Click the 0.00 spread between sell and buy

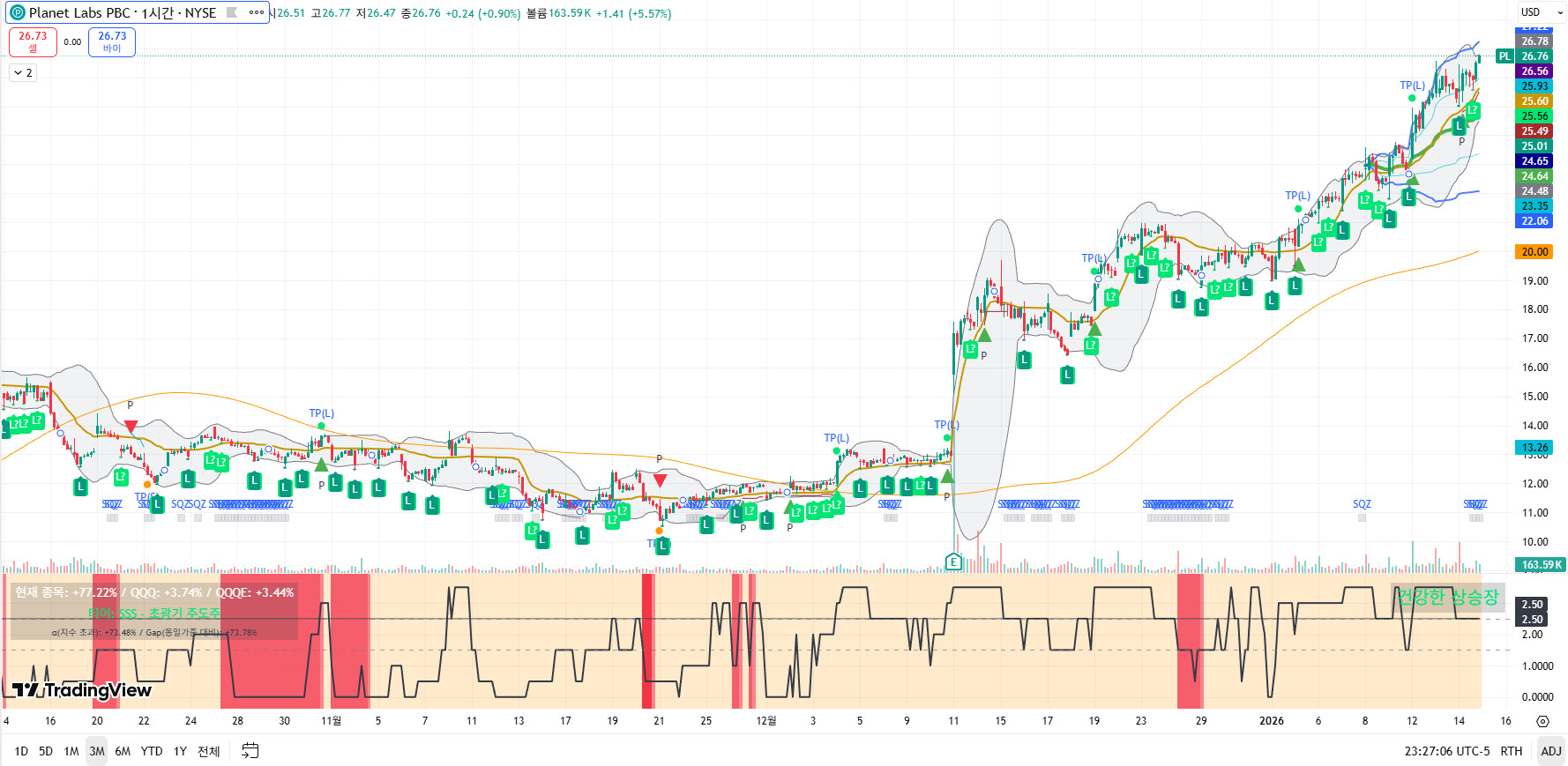(72, 41)
